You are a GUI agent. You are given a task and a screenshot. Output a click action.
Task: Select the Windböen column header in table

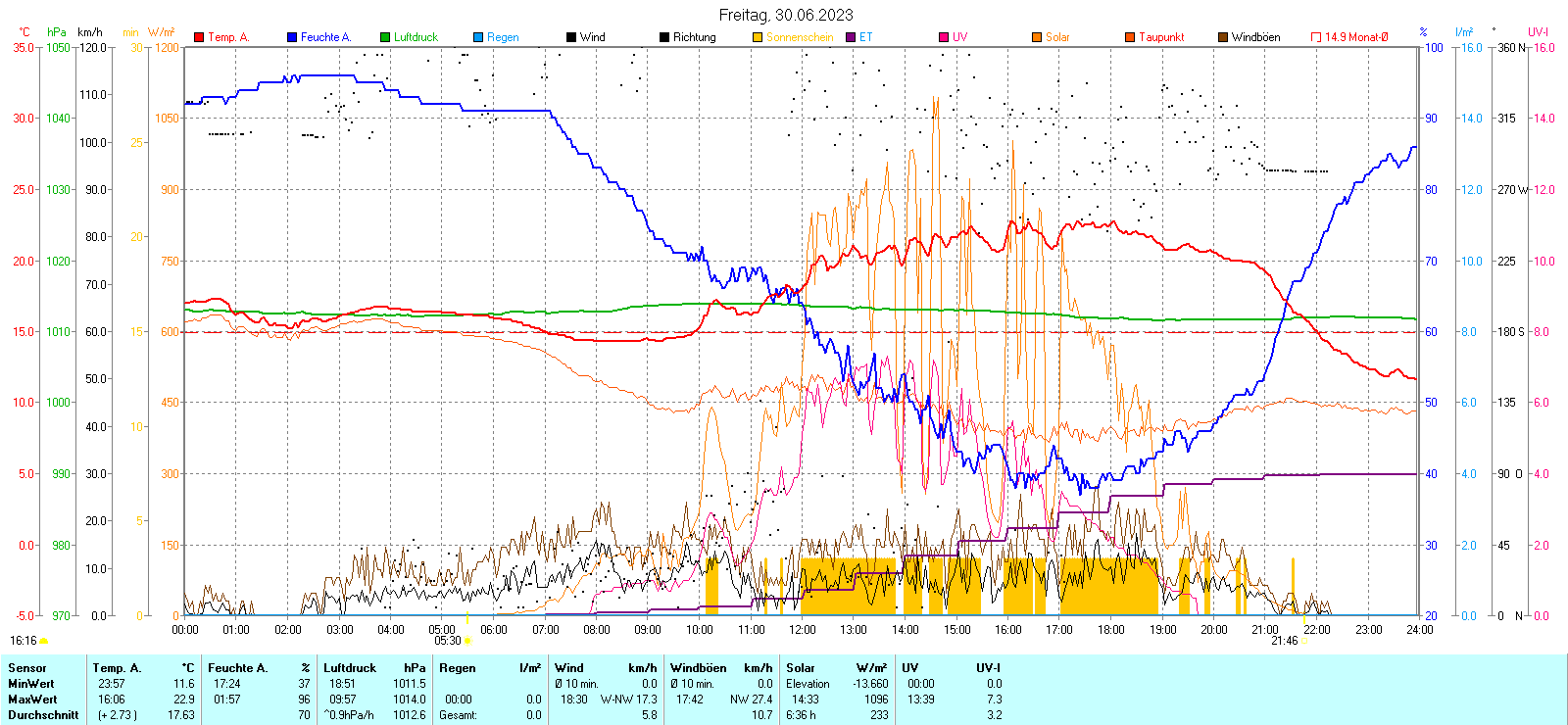click(x=698, y=668)
